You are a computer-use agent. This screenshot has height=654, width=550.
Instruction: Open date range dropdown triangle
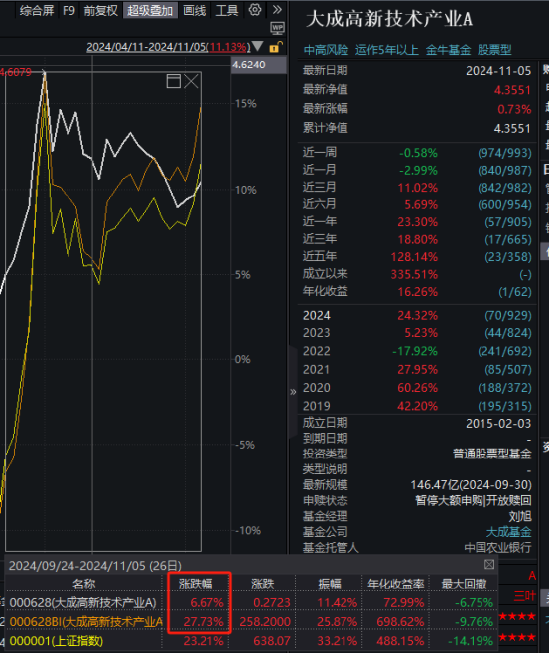[258, 46]
